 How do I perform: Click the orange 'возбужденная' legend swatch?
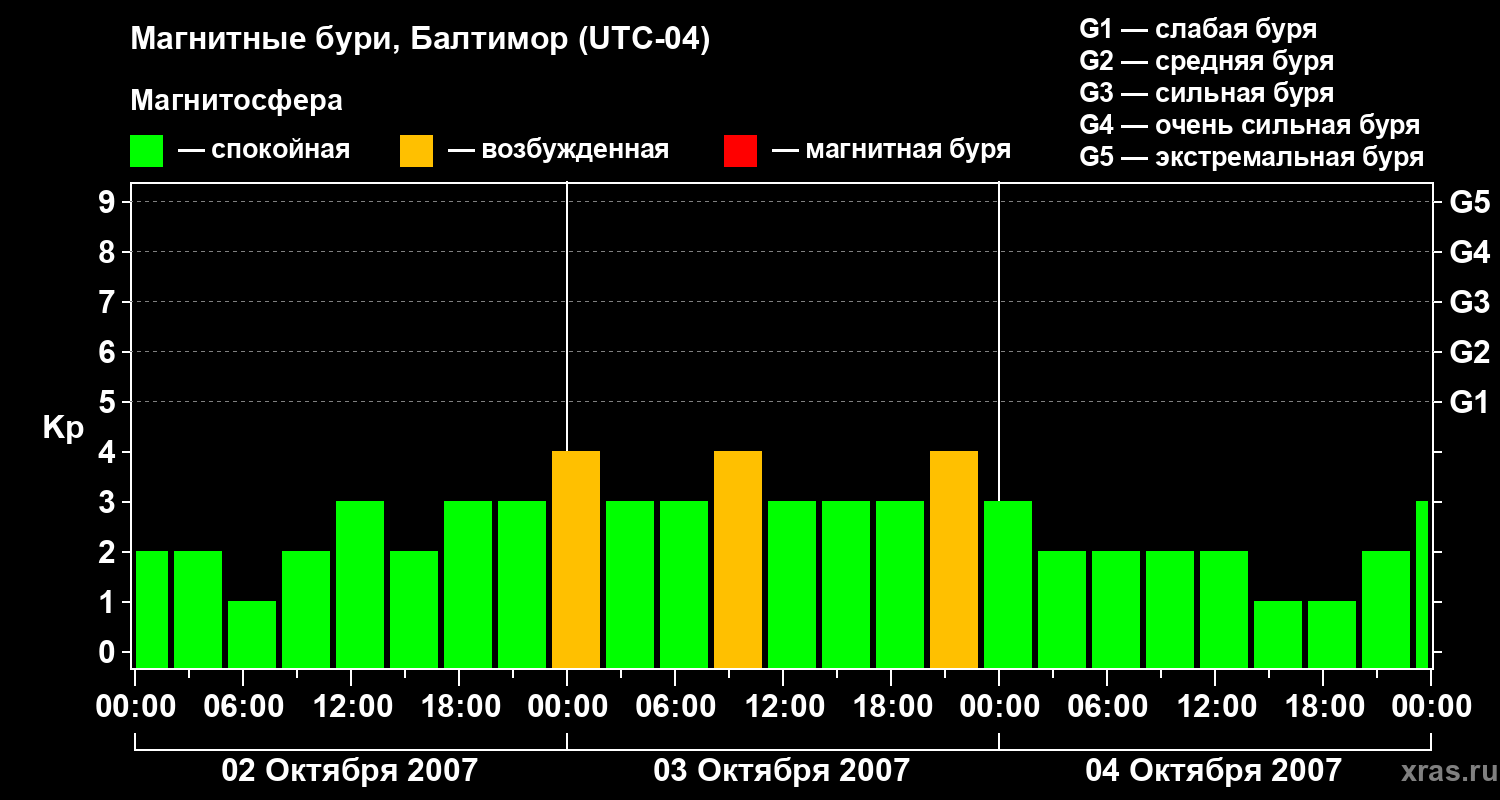pos(416,151)
